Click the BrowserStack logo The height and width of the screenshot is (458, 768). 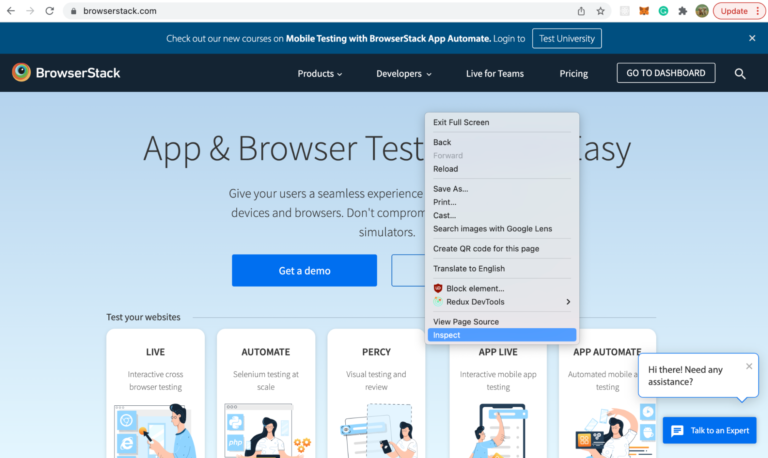[x=66, y=72]
